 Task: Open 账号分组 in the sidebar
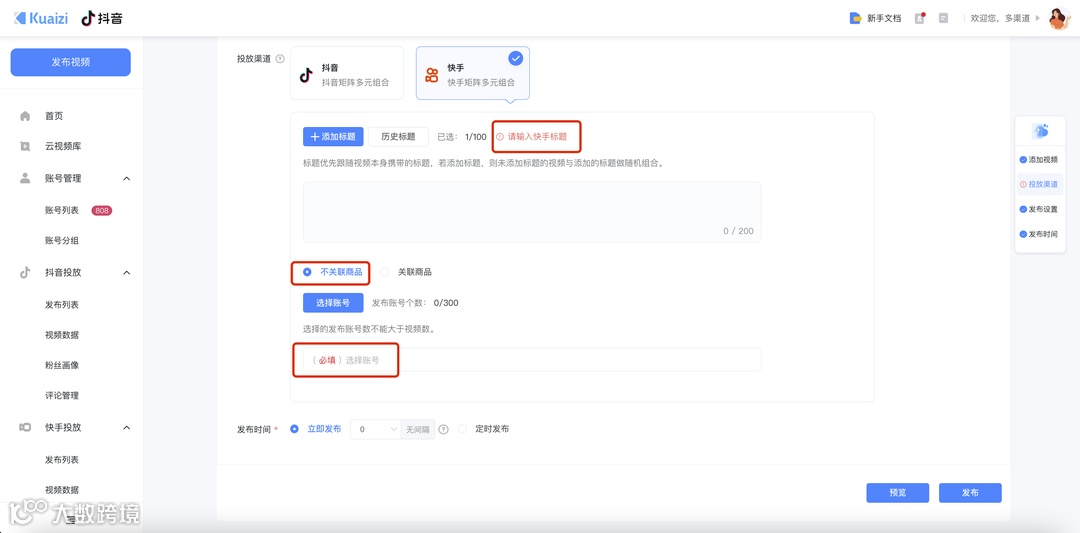(x=63, y=240)
